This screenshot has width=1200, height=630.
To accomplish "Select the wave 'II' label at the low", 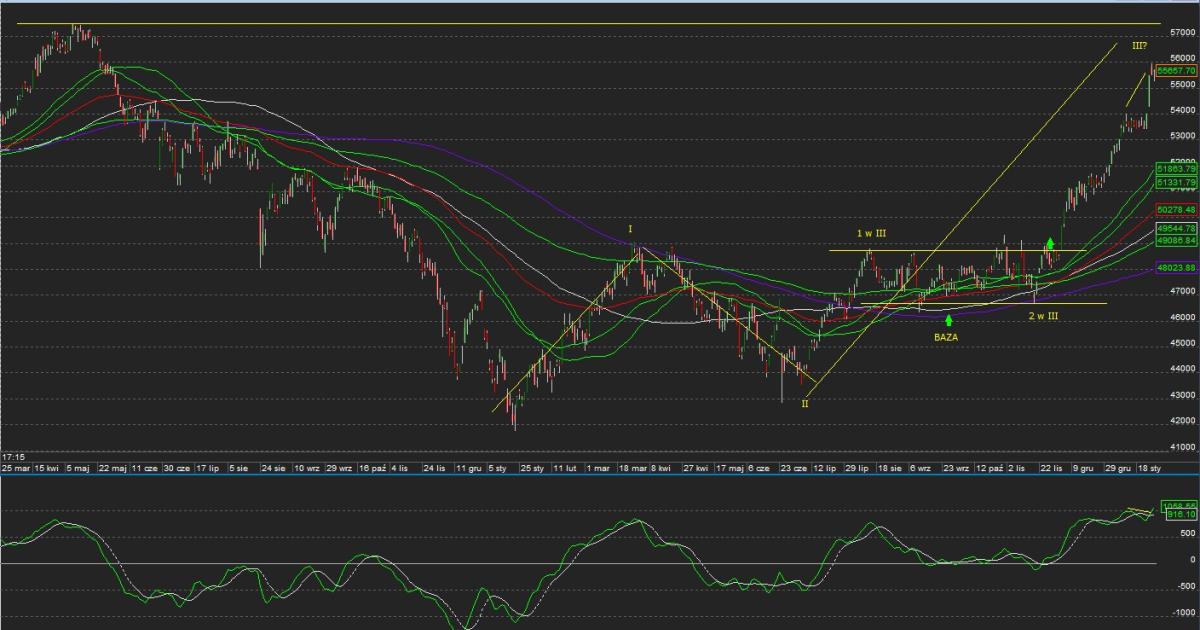I will click(x=804, y=404).
